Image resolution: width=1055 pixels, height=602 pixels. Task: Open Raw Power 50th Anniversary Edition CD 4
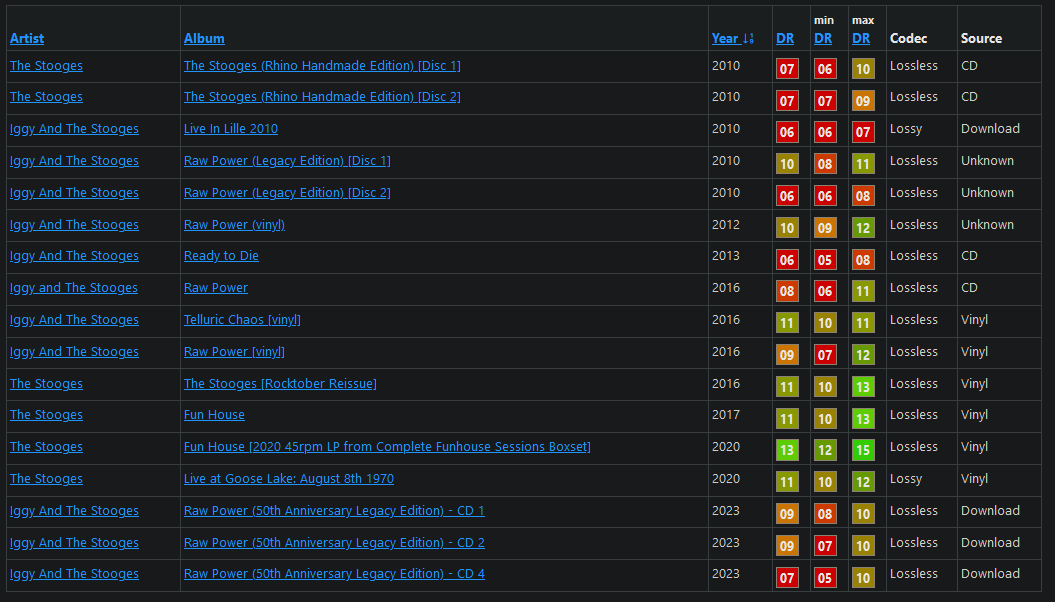[334, 574]
